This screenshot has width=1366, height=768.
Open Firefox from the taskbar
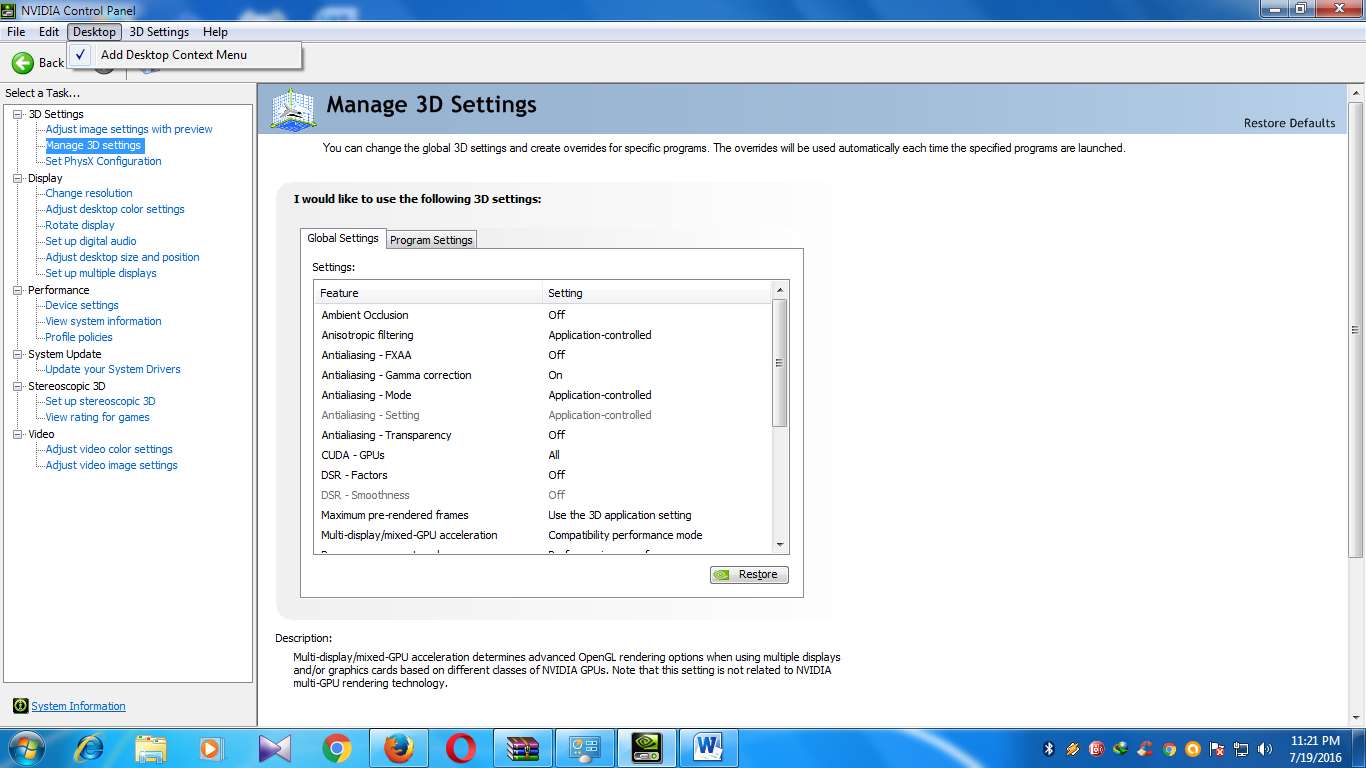coord(398,748)
